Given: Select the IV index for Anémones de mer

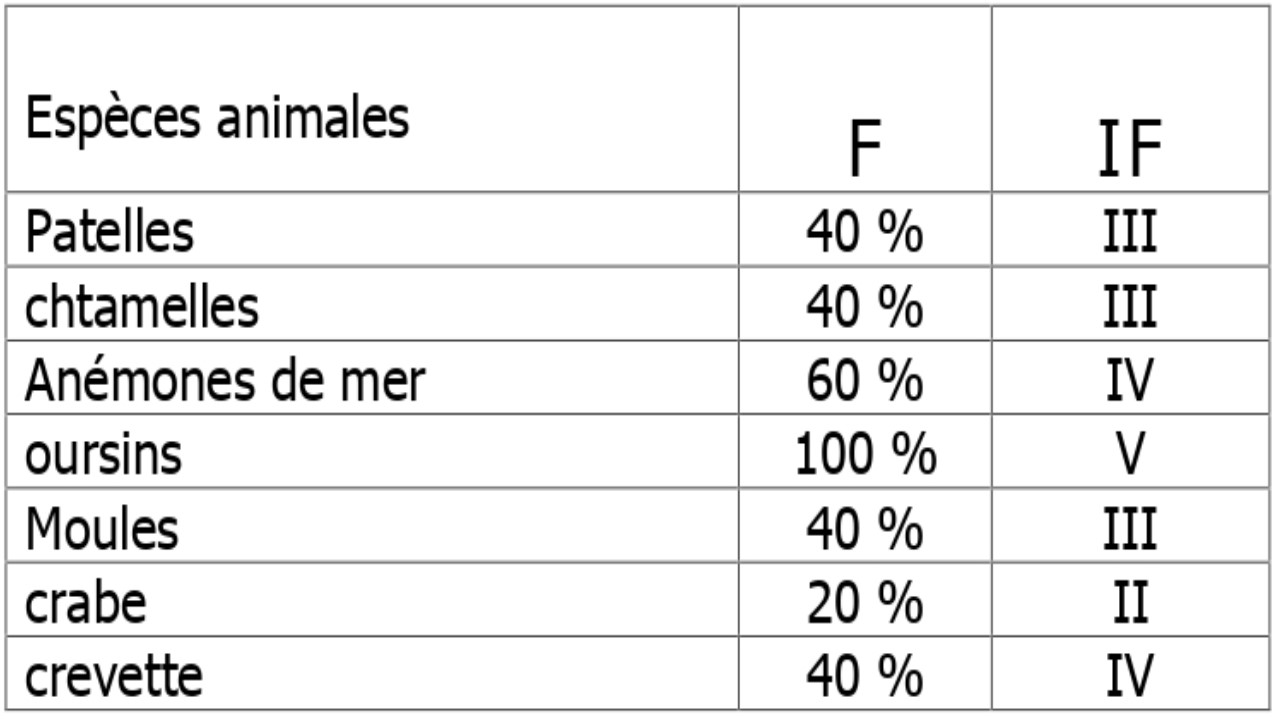Looking at the screenshot, I should coord(1129,381).
